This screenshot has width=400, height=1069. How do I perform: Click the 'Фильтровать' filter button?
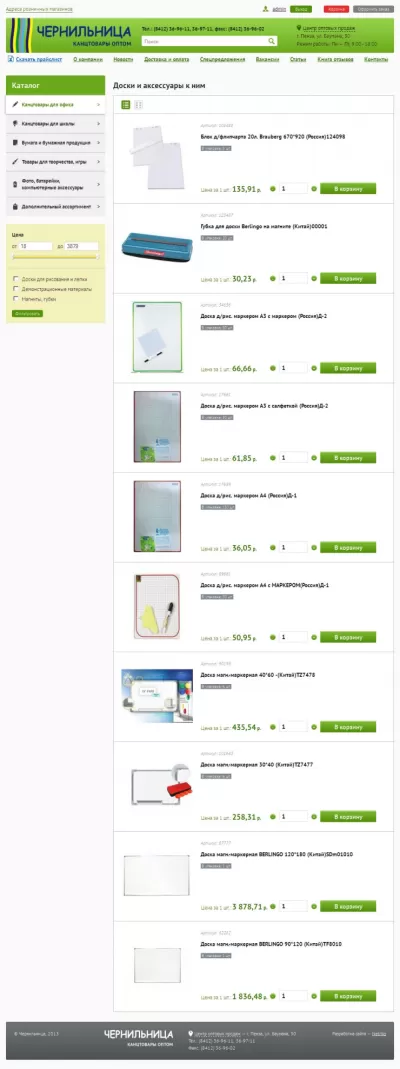[27, 314]
